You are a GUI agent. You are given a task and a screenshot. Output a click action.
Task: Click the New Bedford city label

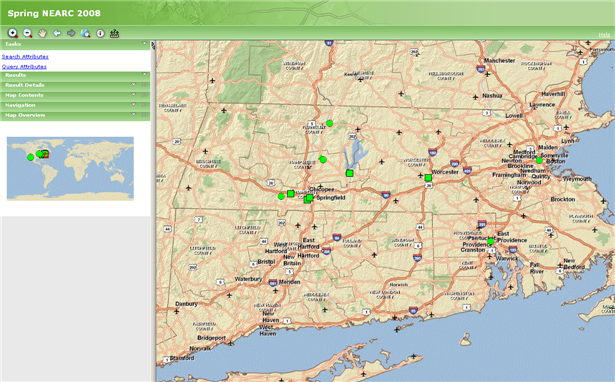574,264
